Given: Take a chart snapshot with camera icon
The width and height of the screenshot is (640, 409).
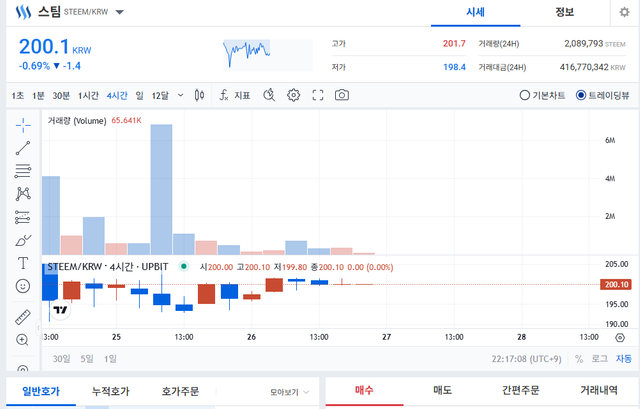Looking at the screenshot, I should [342, 95].
